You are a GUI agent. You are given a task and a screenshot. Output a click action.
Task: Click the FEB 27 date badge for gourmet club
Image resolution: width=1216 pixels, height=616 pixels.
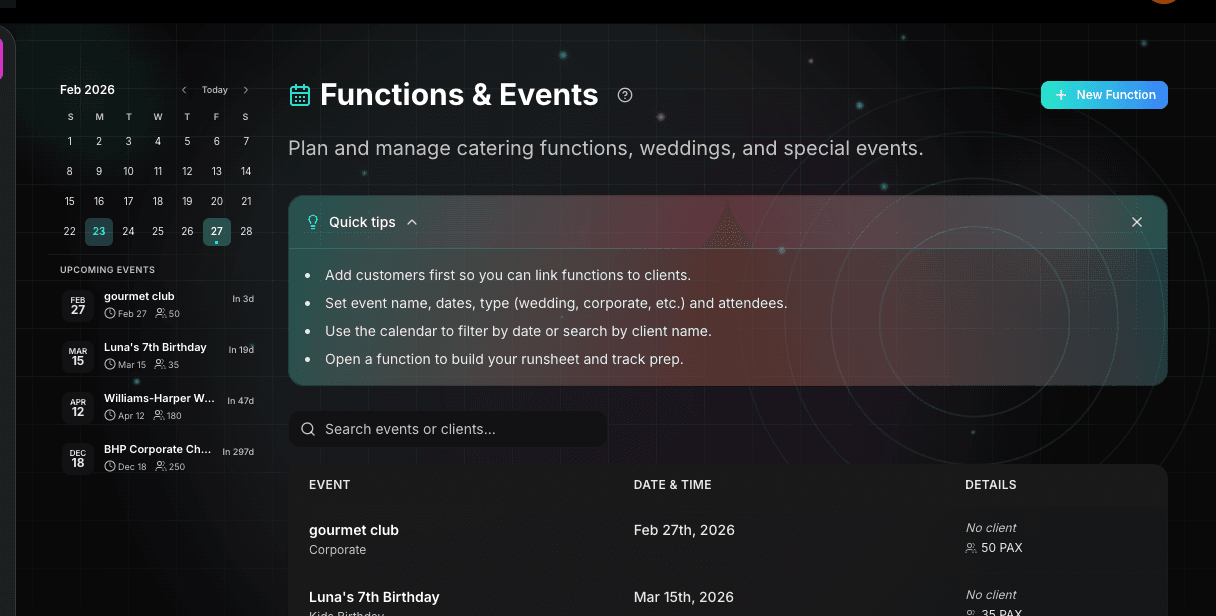coord(78,304)
